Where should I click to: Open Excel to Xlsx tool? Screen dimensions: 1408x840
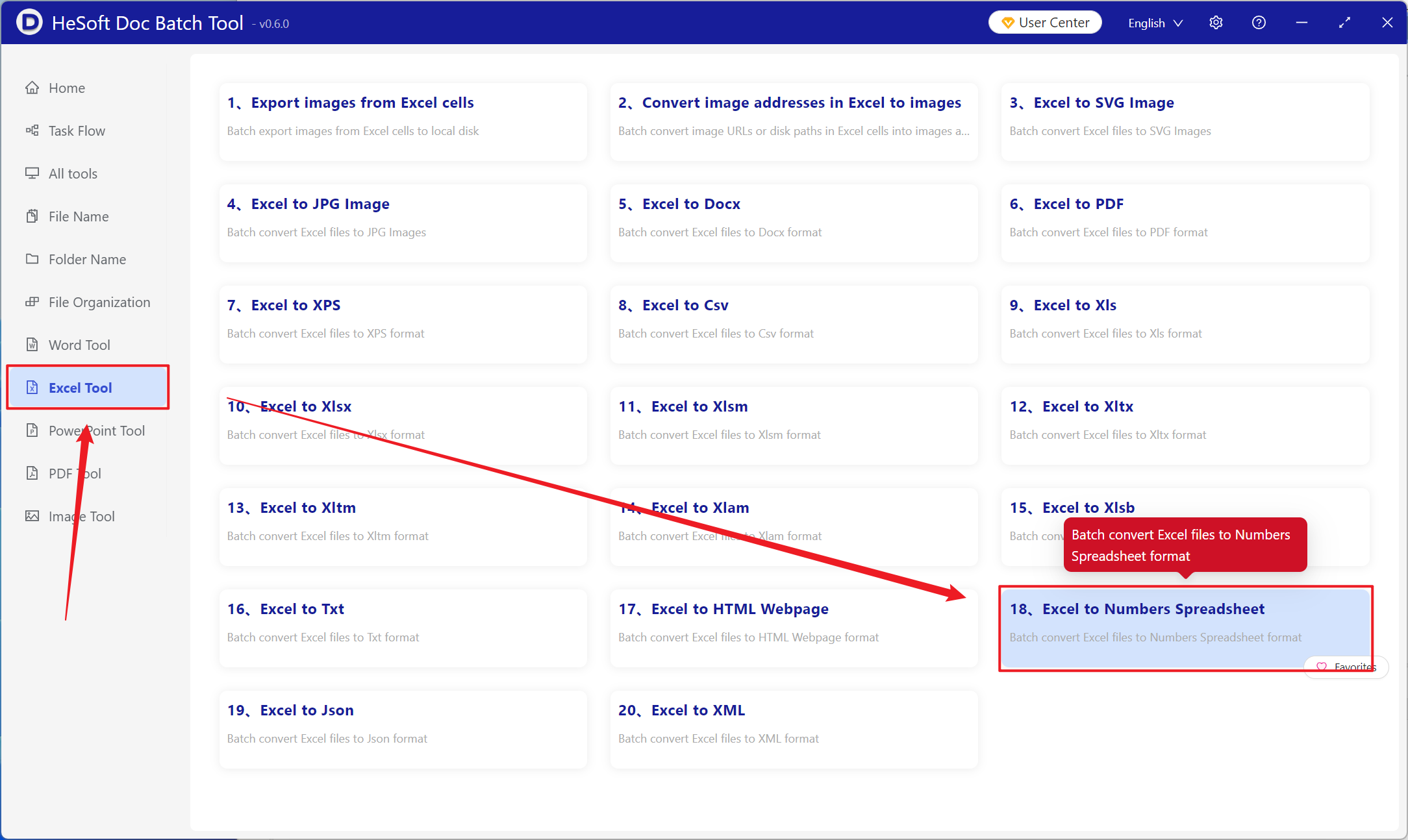click(x=403, y=426)
